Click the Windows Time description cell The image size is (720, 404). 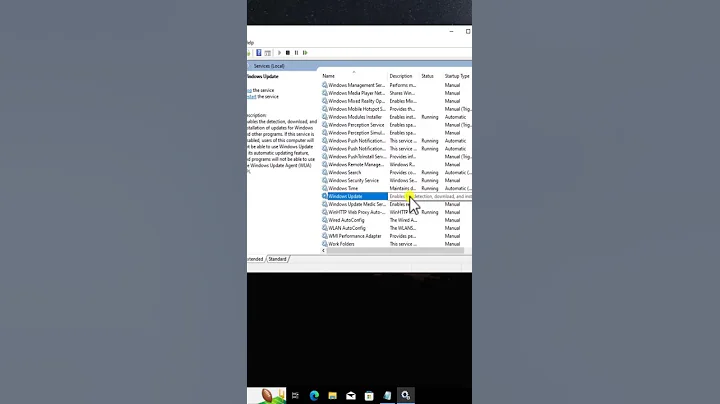(403, 188)
